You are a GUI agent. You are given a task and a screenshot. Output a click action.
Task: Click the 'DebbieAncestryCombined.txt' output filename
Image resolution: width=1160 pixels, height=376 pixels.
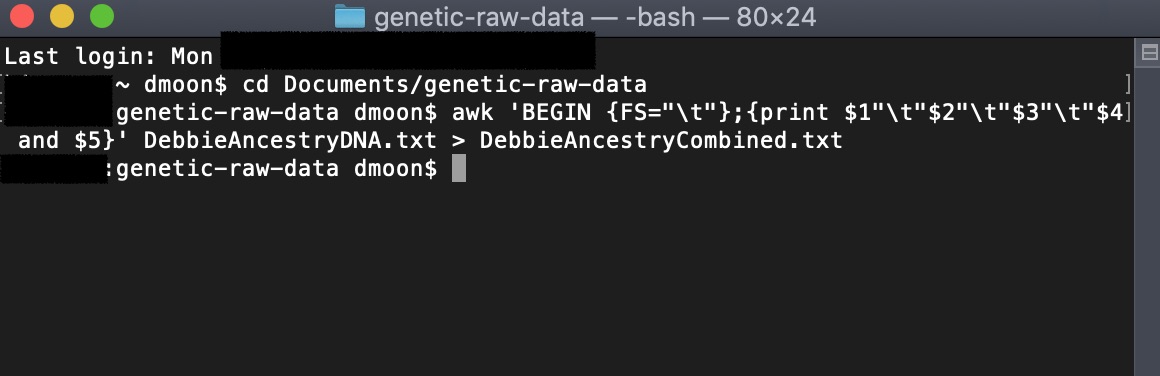click(661, 141)
